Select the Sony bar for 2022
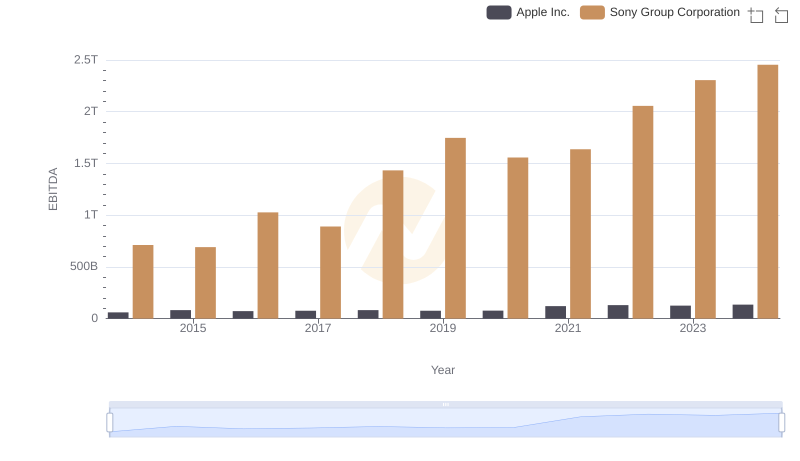 point(643,212)
